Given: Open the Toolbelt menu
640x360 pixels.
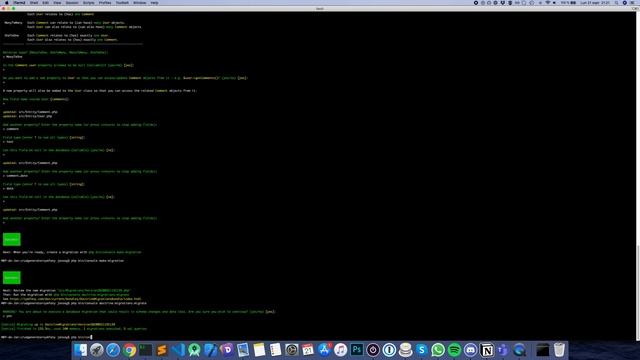Looking at the screenshot, I should [122, 2].
